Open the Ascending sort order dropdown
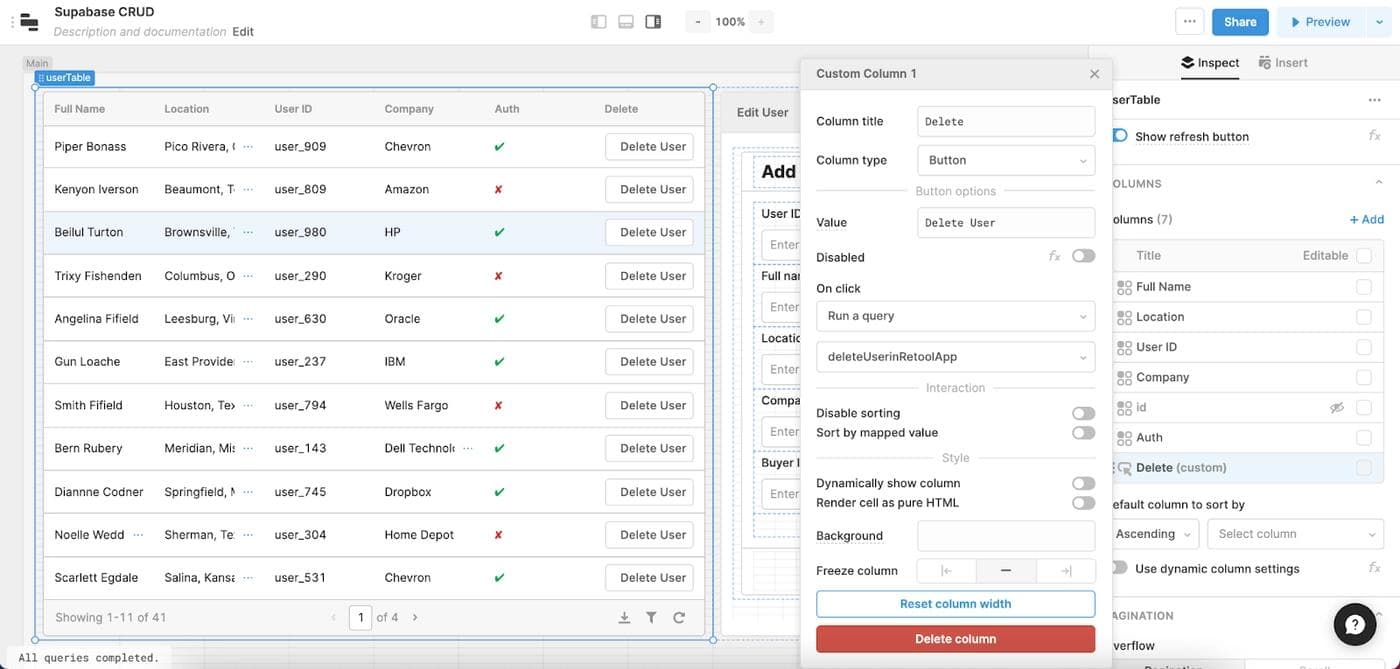 point(1155,534)
